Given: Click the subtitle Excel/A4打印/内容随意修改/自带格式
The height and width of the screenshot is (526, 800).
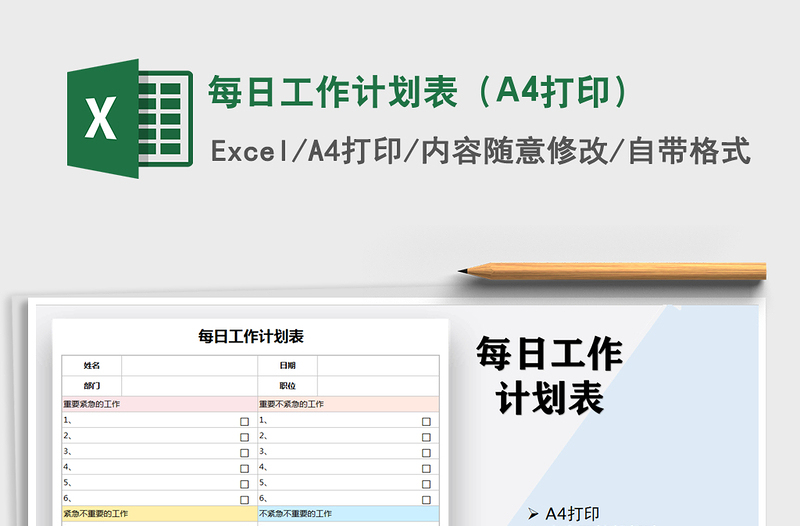Looking at the screenshot, I should pos(481,151).
